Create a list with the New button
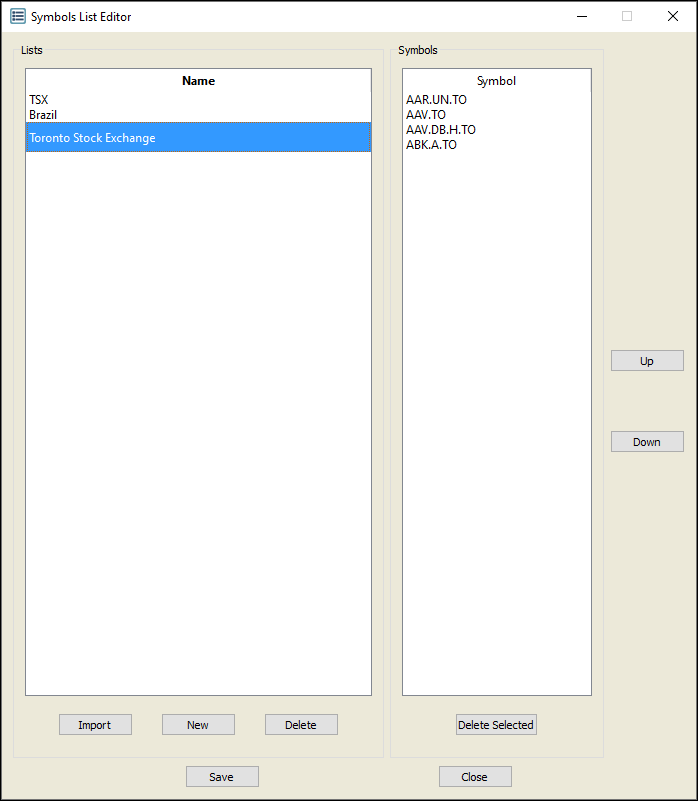Viewport: 698px width, 801px height. click(198, 725)
